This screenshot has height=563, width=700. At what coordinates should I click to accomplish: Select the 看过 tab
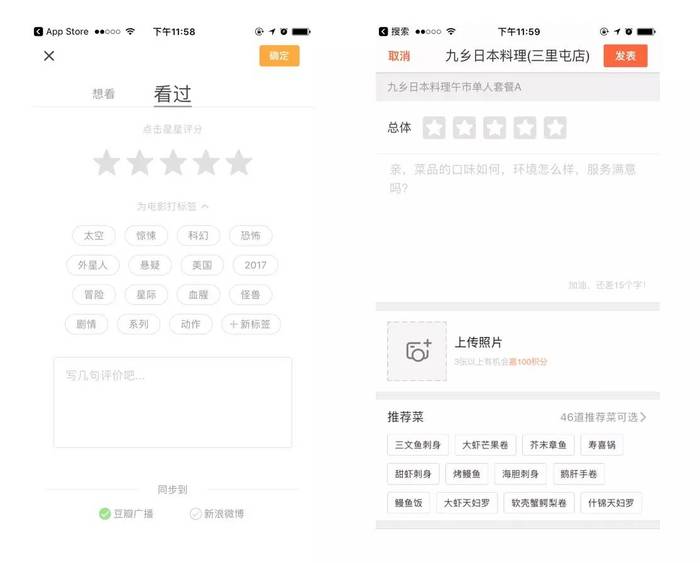(x=173, y=94)
